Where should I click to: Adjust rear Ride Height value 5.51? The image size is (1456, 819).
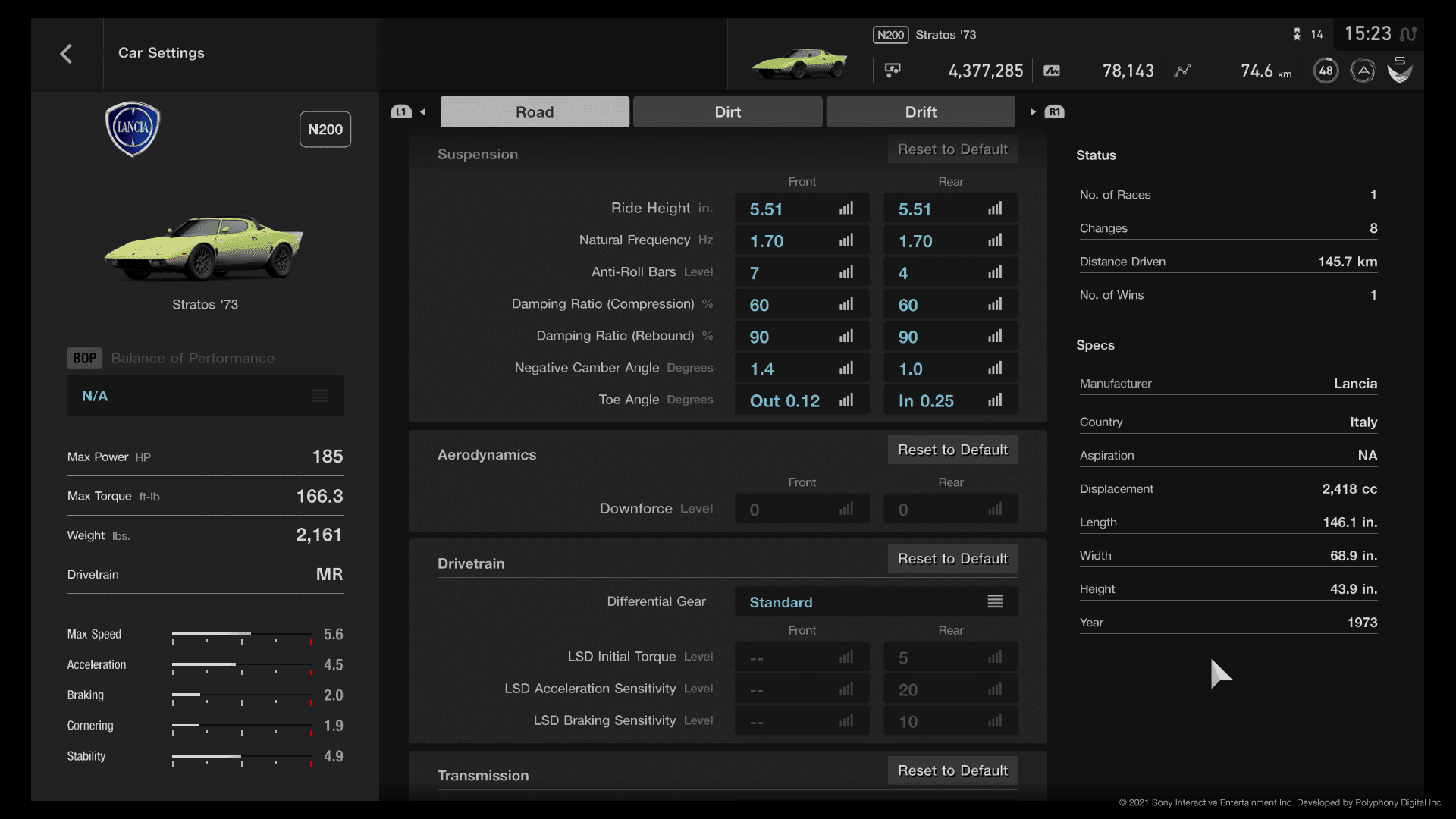pos(951,209)
